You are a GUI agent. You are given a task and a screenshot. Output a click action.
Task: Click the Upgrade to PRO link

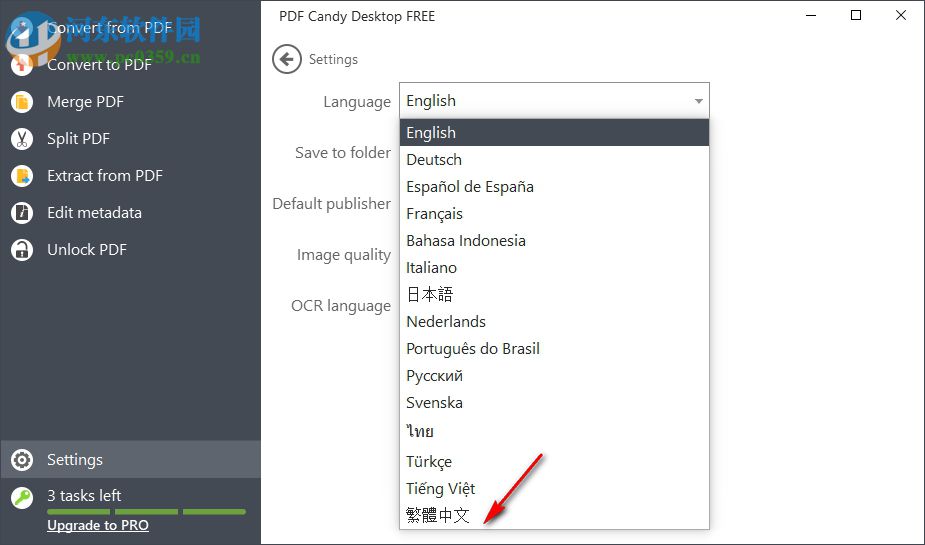coord(98,526)
